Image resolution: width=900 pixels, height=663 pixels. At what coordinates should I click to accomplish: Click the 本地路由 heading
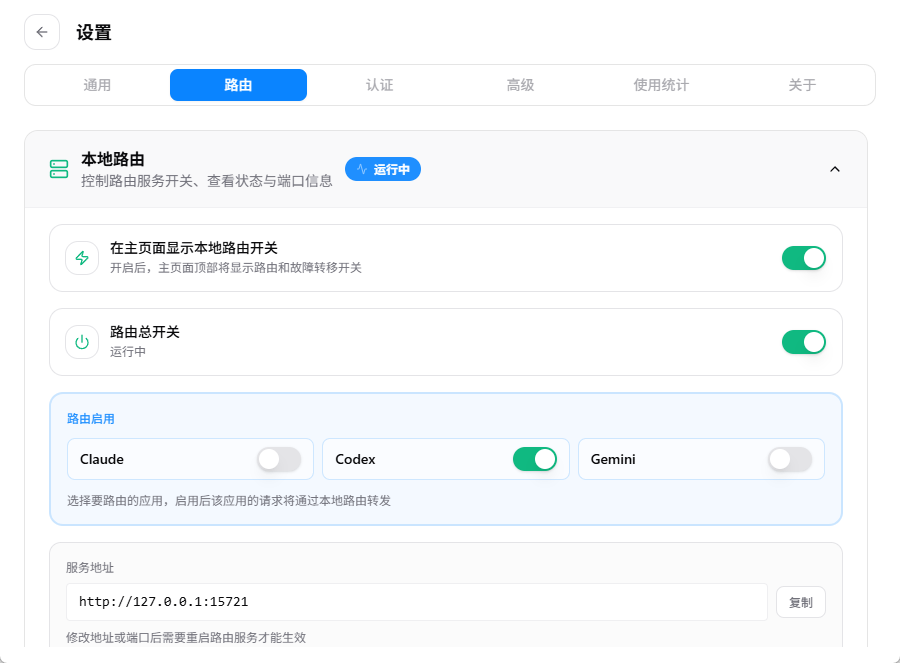[113, 159]
